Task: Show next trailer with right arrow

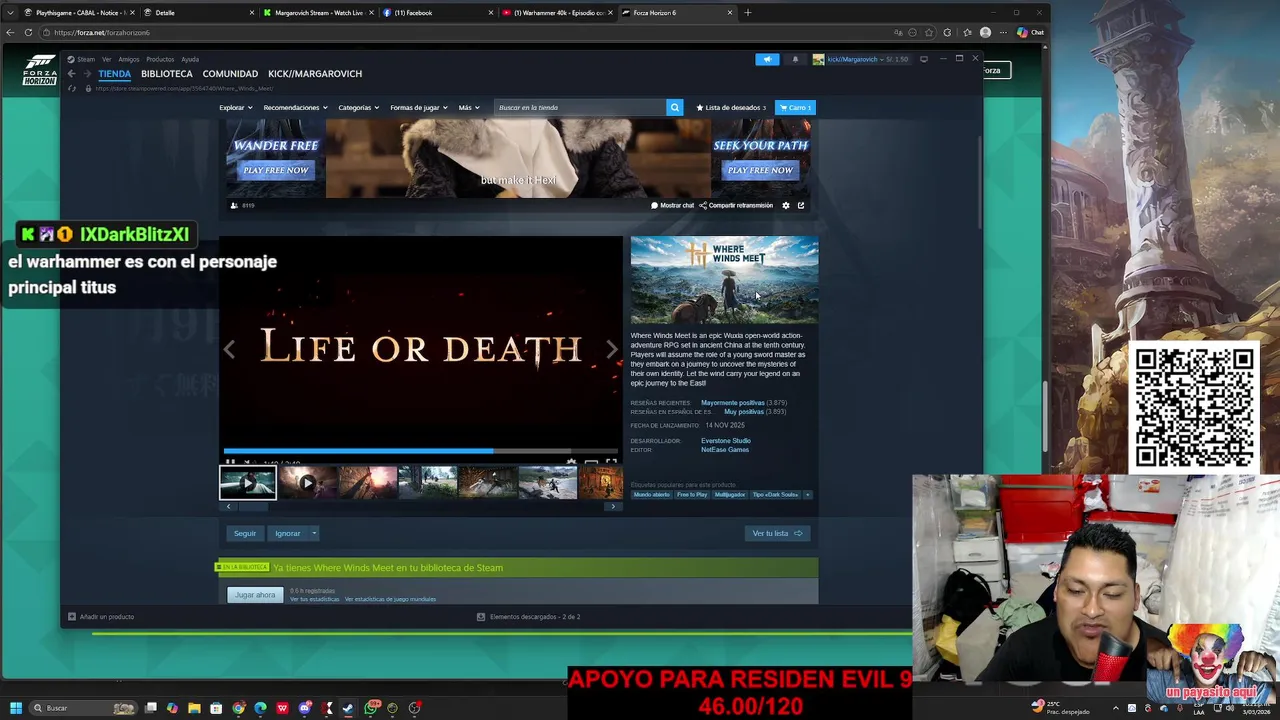Action: pyautogui.click(x=612, y=349)
